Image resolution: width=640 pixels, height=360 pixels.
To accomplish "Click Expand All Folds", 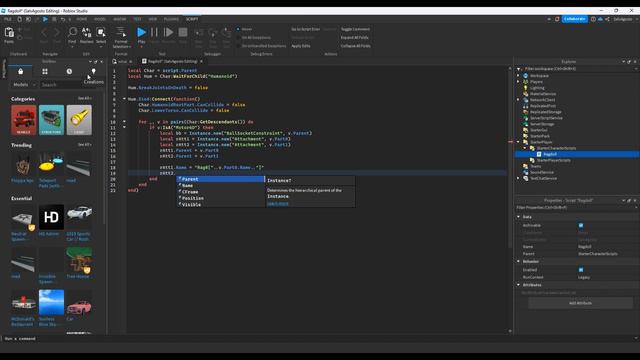I will (354, 38).
